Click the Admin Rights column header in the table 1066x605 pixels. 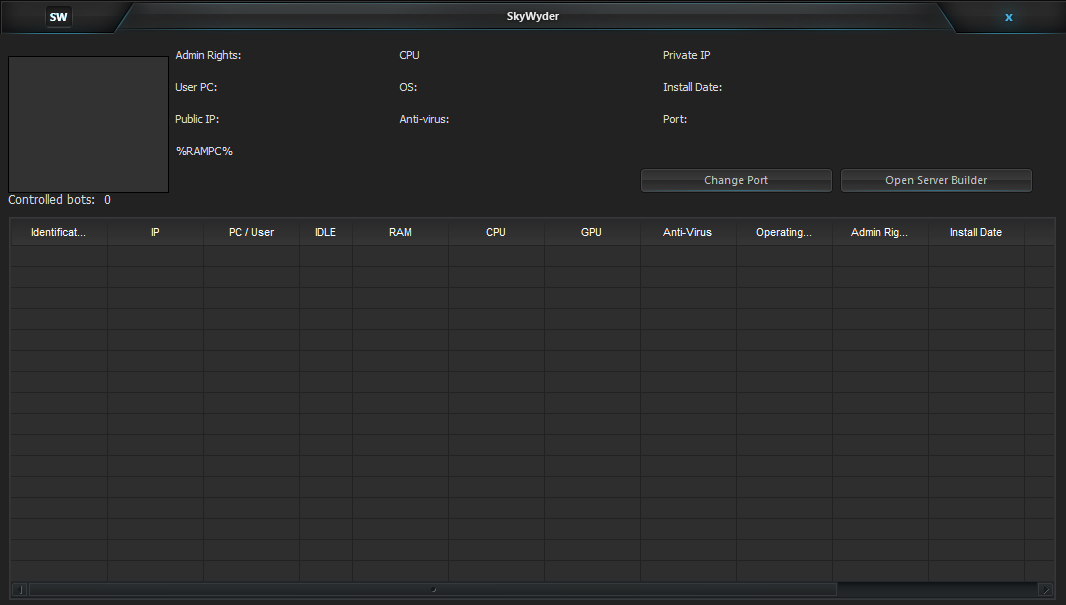[x=880, y=232]
